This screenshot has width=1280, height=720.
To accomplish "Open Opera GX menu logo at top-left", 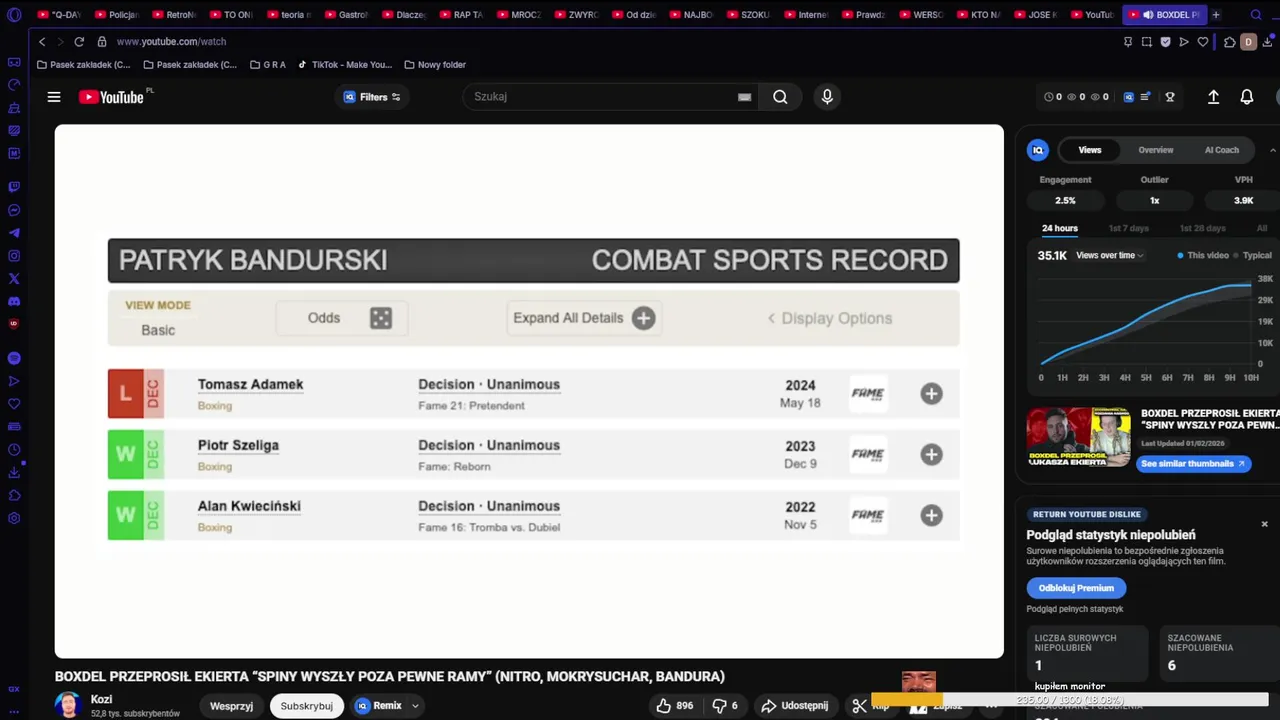I will [14, 15].
